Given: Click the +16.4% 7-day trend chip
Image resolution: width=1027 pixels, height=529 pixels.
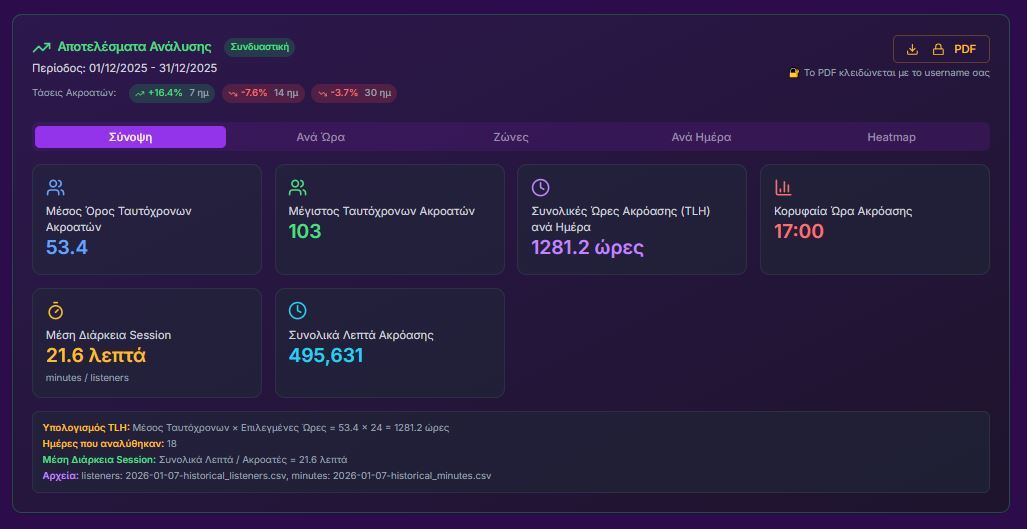Looking at the screenshot, I should [171, 93].
